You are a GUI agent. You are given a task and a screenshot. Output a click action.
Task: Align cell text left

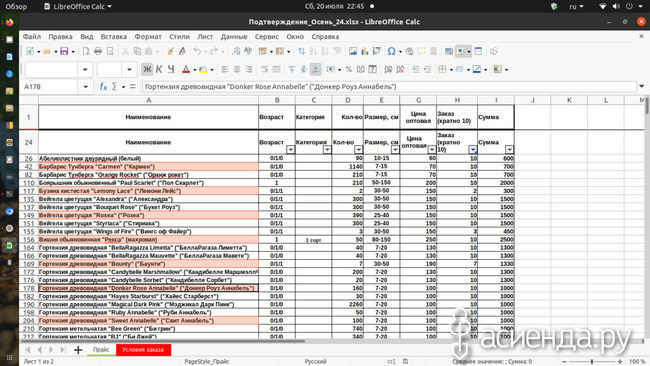225,69
